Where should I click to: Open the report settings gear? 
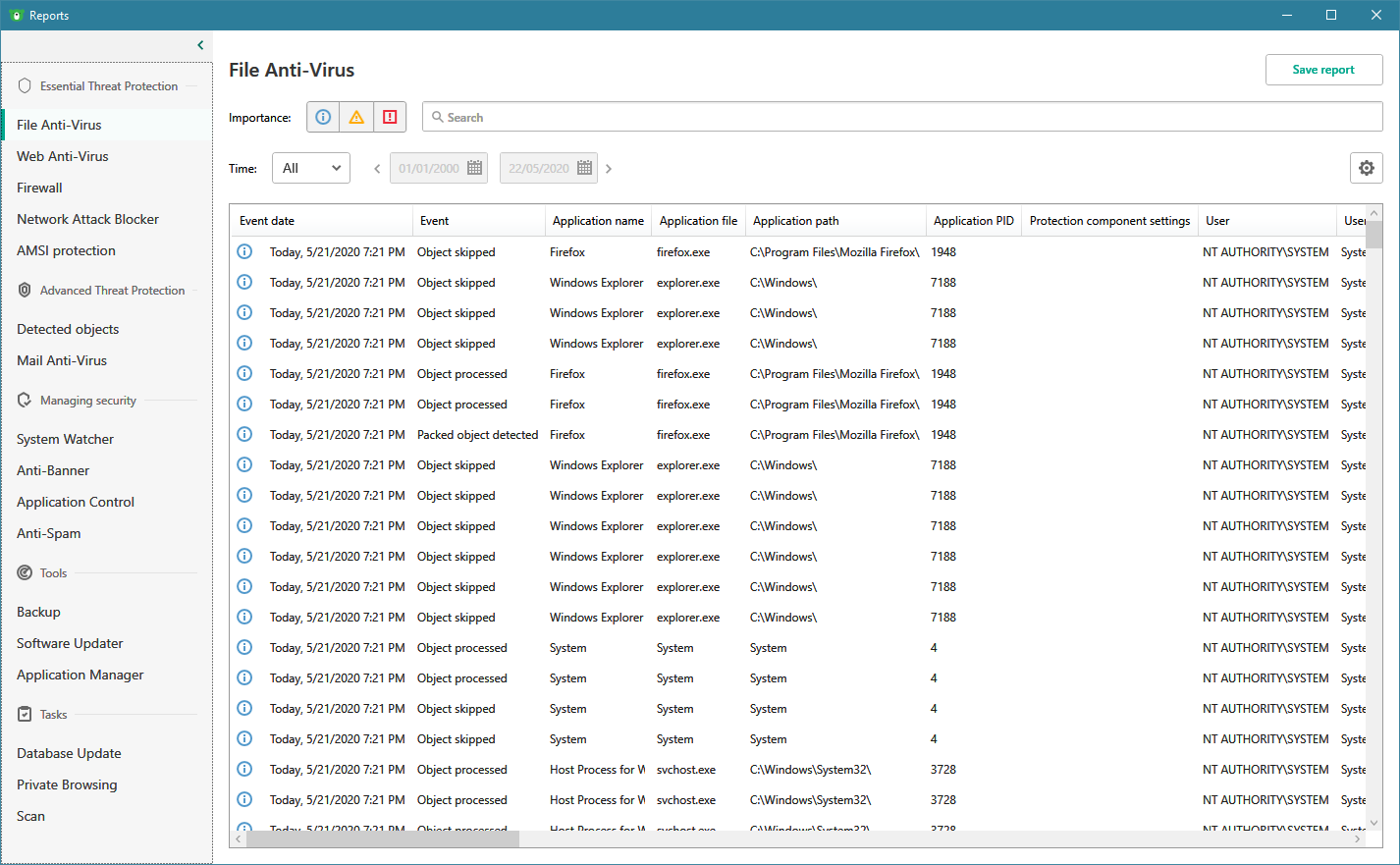tap(1366, 168)
